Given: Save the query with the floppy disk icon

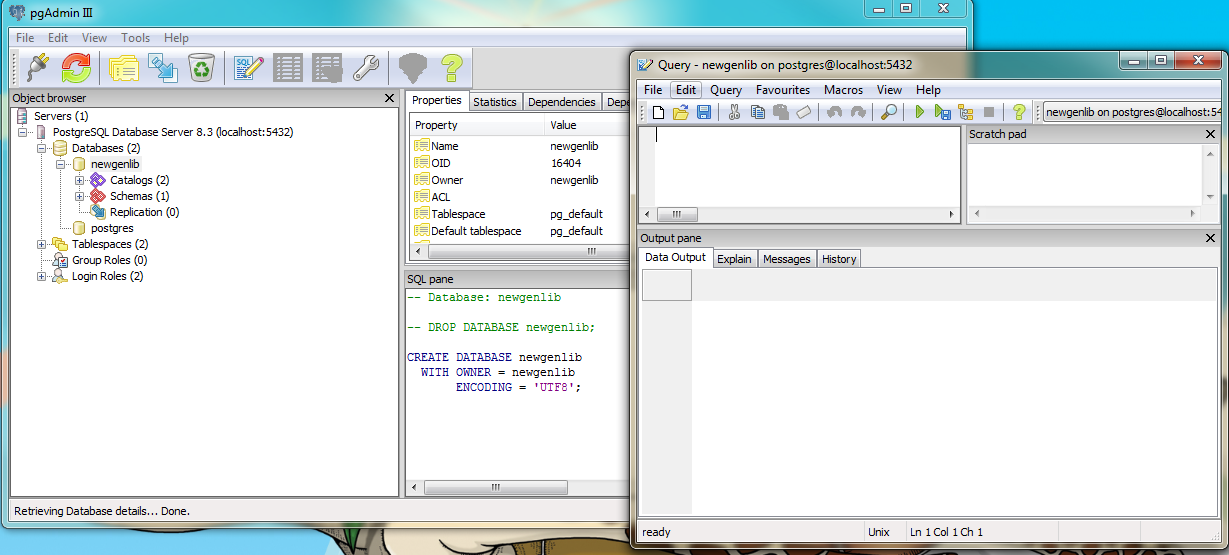Looking at the screenshot, I should coord(704,112).
